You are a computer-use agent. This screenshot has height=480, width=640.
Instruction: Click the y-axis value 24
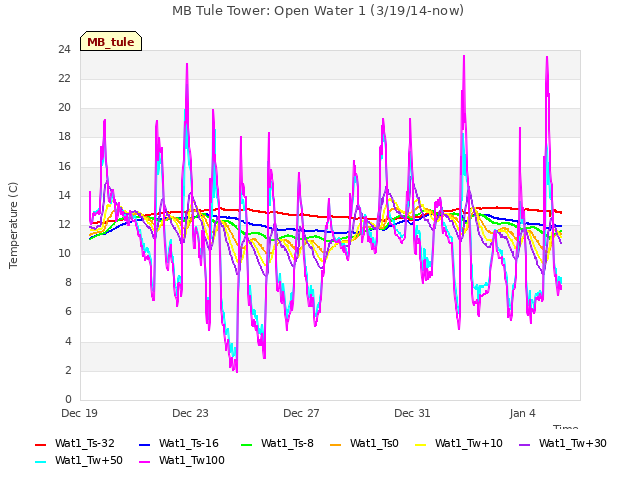click(64, 49)
